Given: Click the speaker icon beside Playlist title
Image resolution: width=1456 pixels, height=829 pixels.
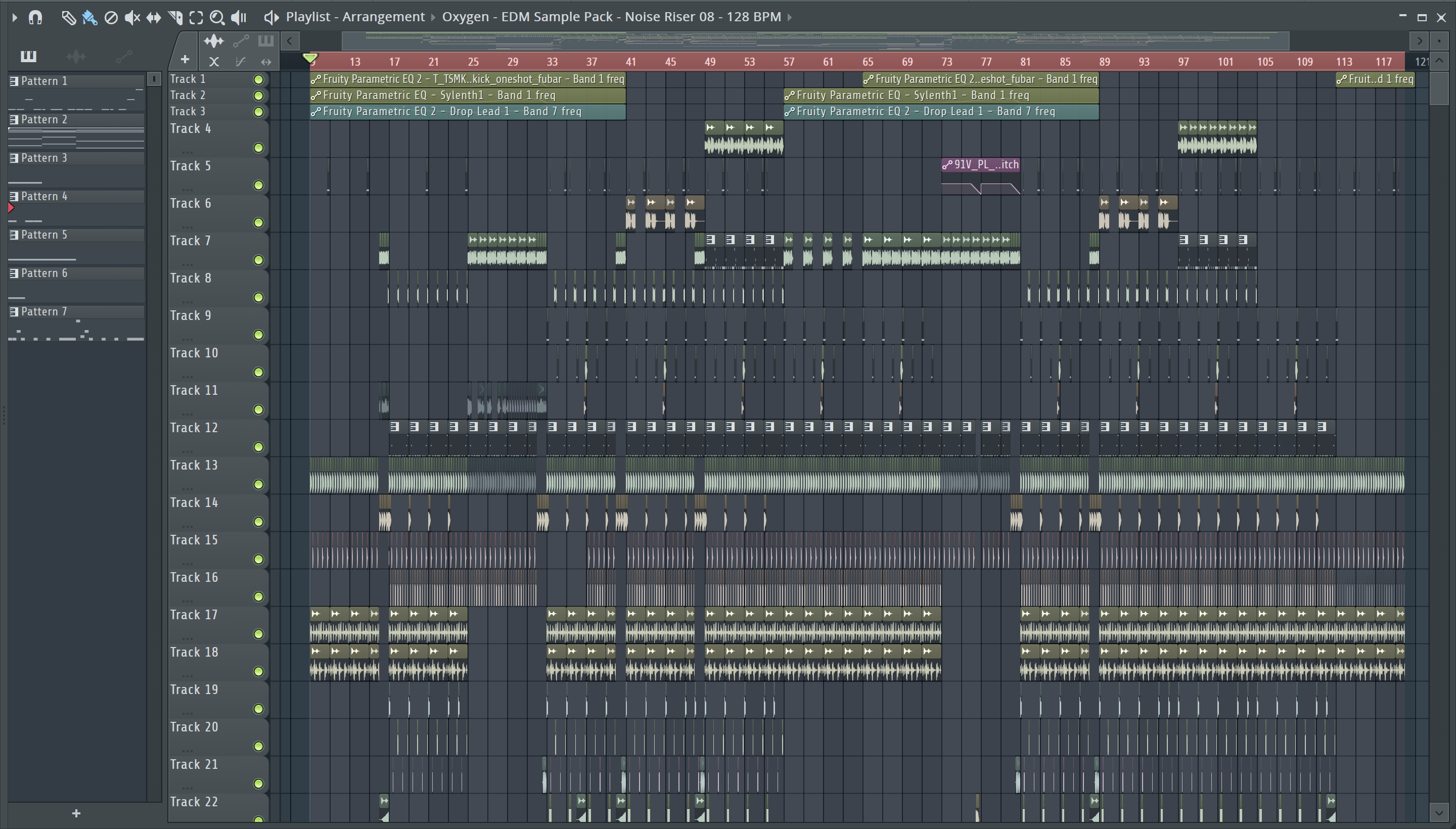Looking at the screenshot, I should pyautogui.click(x=271, y=17).
